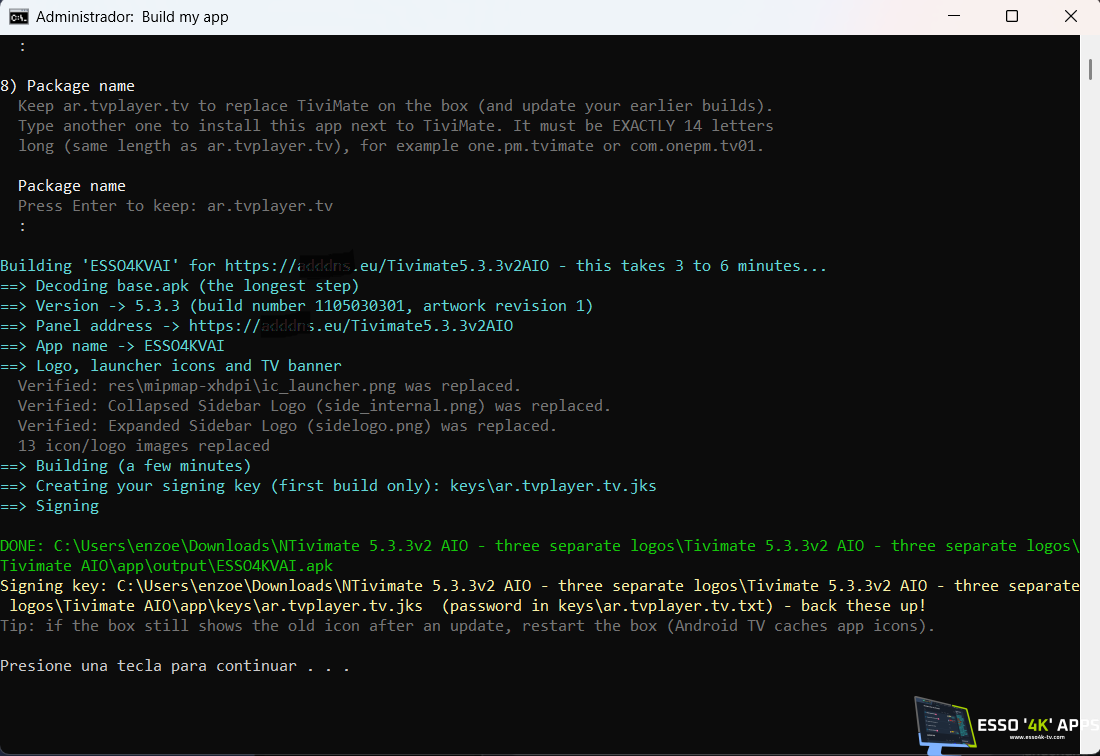
Task: Close the Build my app console
Action: 1071,16
